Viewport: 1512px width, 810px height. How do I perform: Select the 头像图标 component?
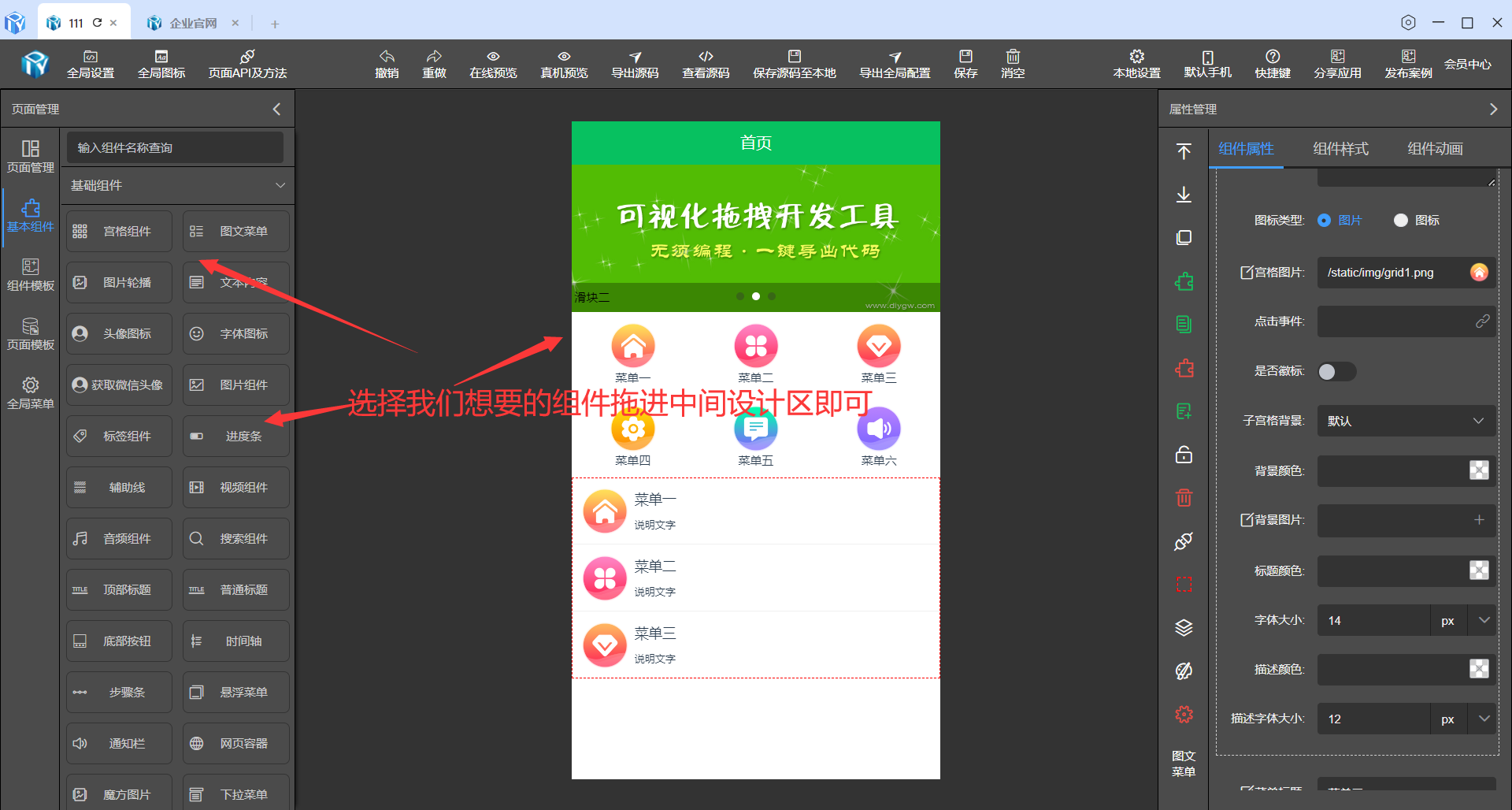119,333
